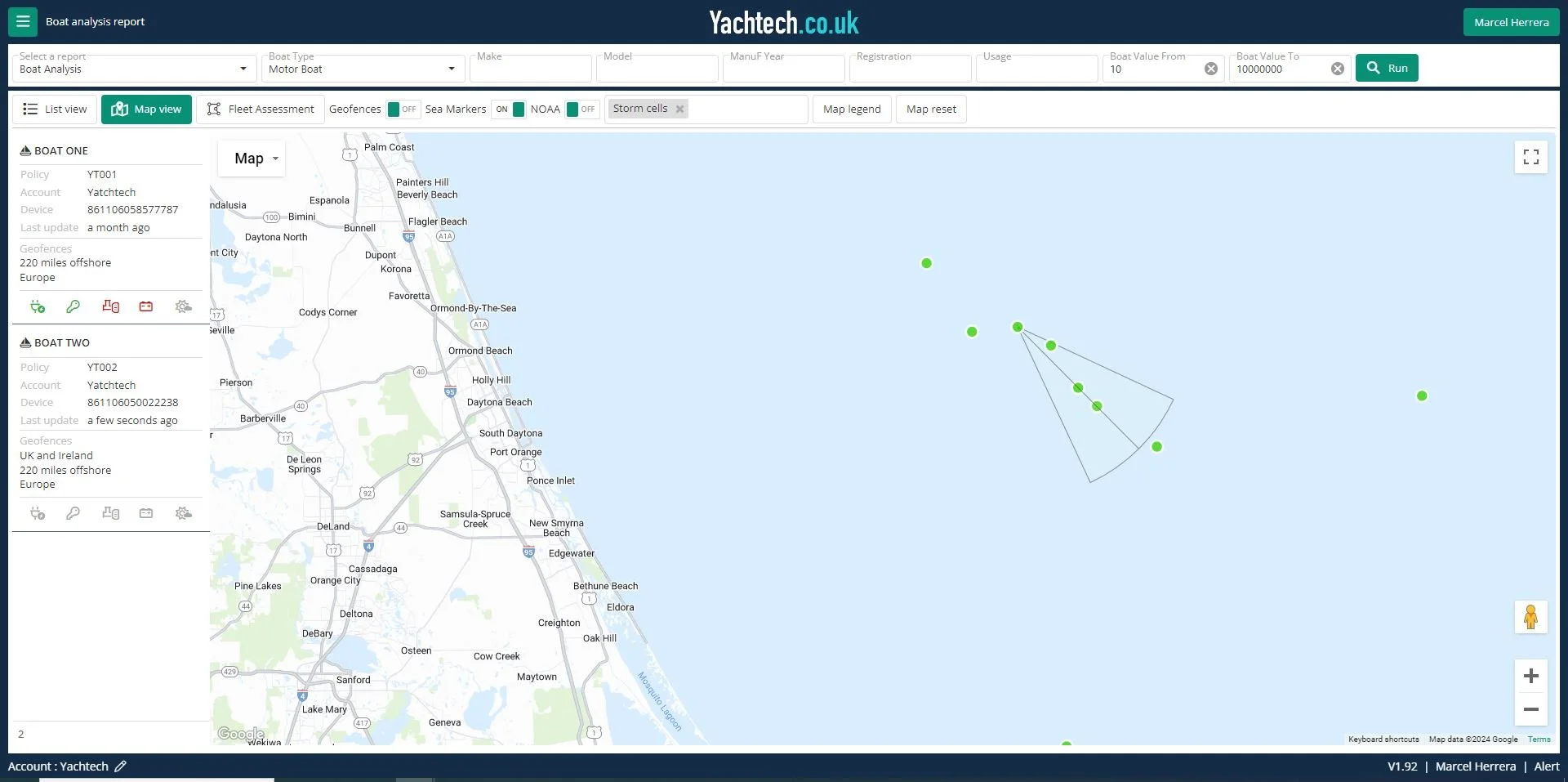Toggle the NOAA switch
Image resolution: width=1568 pixels, height=782 pixels.
tap(582, 109)
